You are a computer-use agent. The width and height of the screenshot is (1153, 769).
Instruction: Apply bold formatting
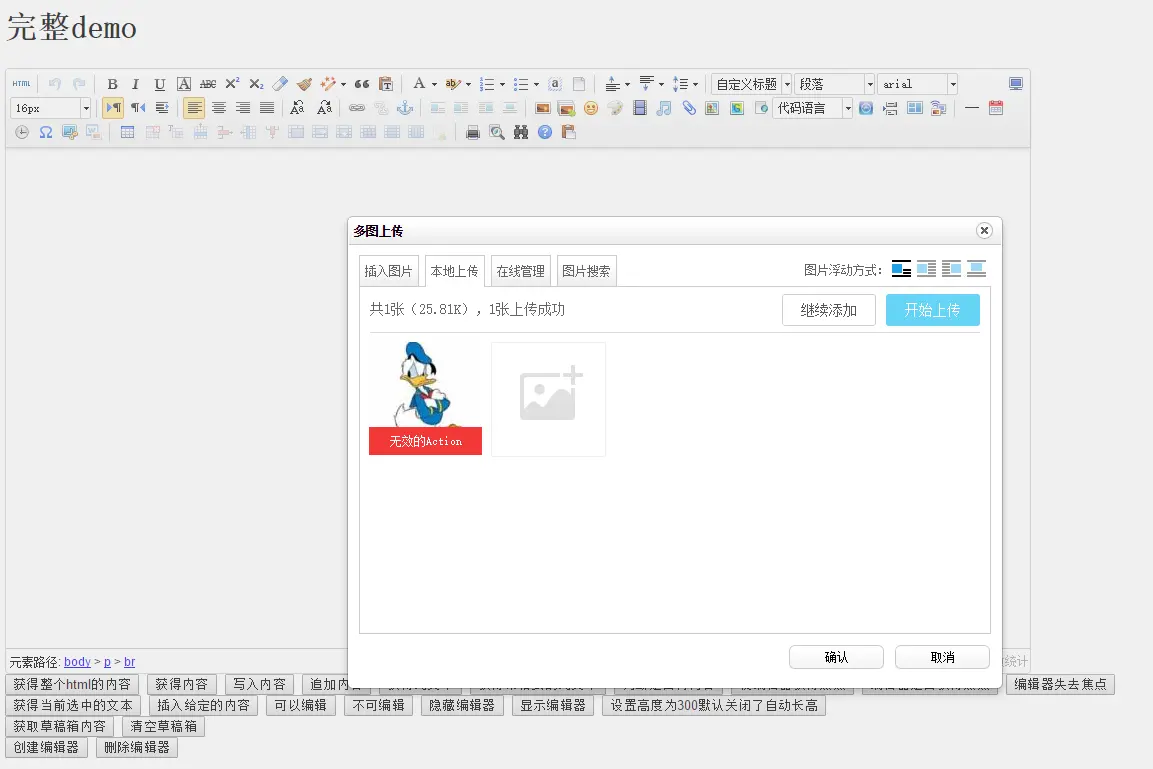(113, 84)
